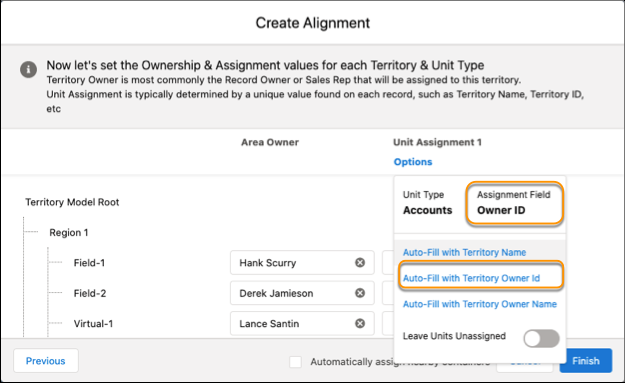Open the Options dropdown under Unit Assignment 1
This screenshot has height=383, width=625.
(x=413, y=162)
